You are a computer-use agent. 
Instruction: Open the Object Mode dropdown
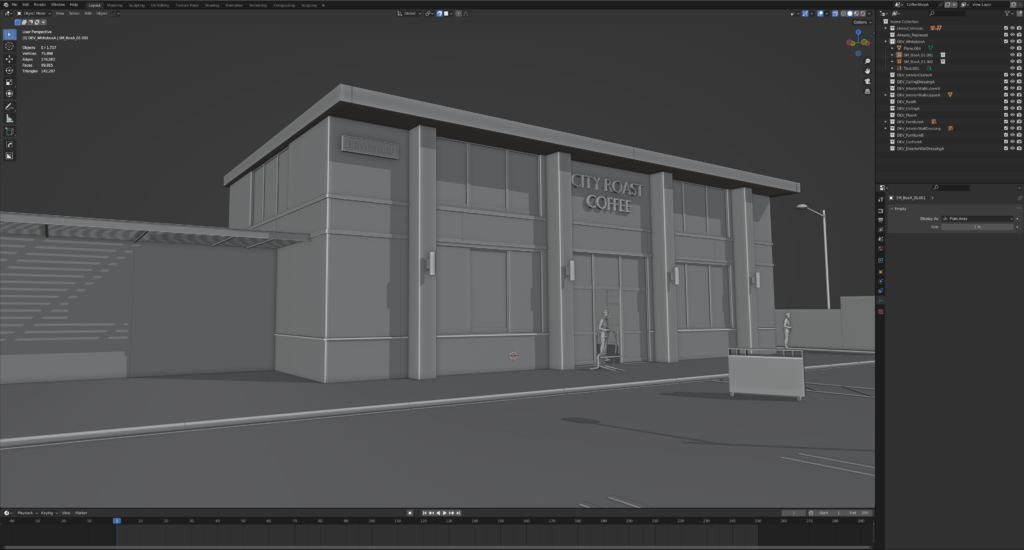tap(33, 13)
